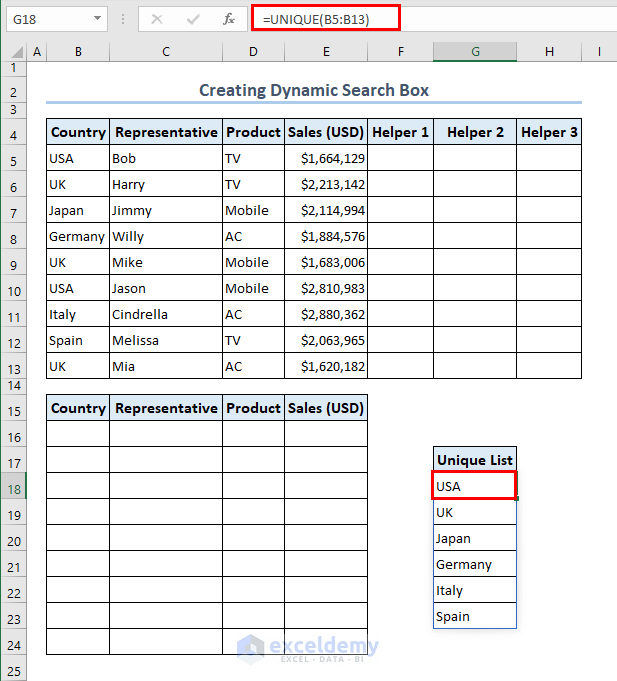Open the Insert Function fx icon
617x681 pixels.
pyautogui.click(x=228, y=19)
